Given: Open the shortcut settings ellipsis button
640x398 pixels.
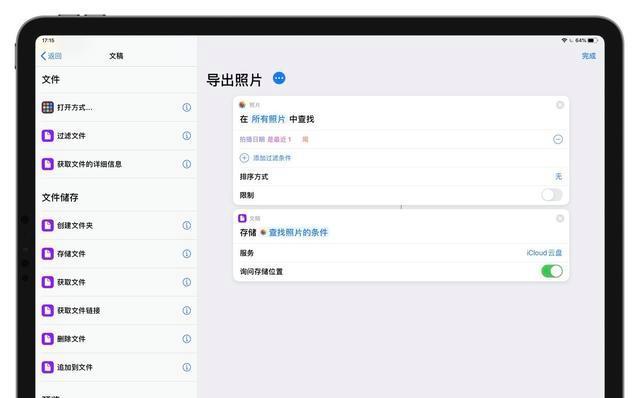Looking at the screenshot, I should click(x=279, y=78).
